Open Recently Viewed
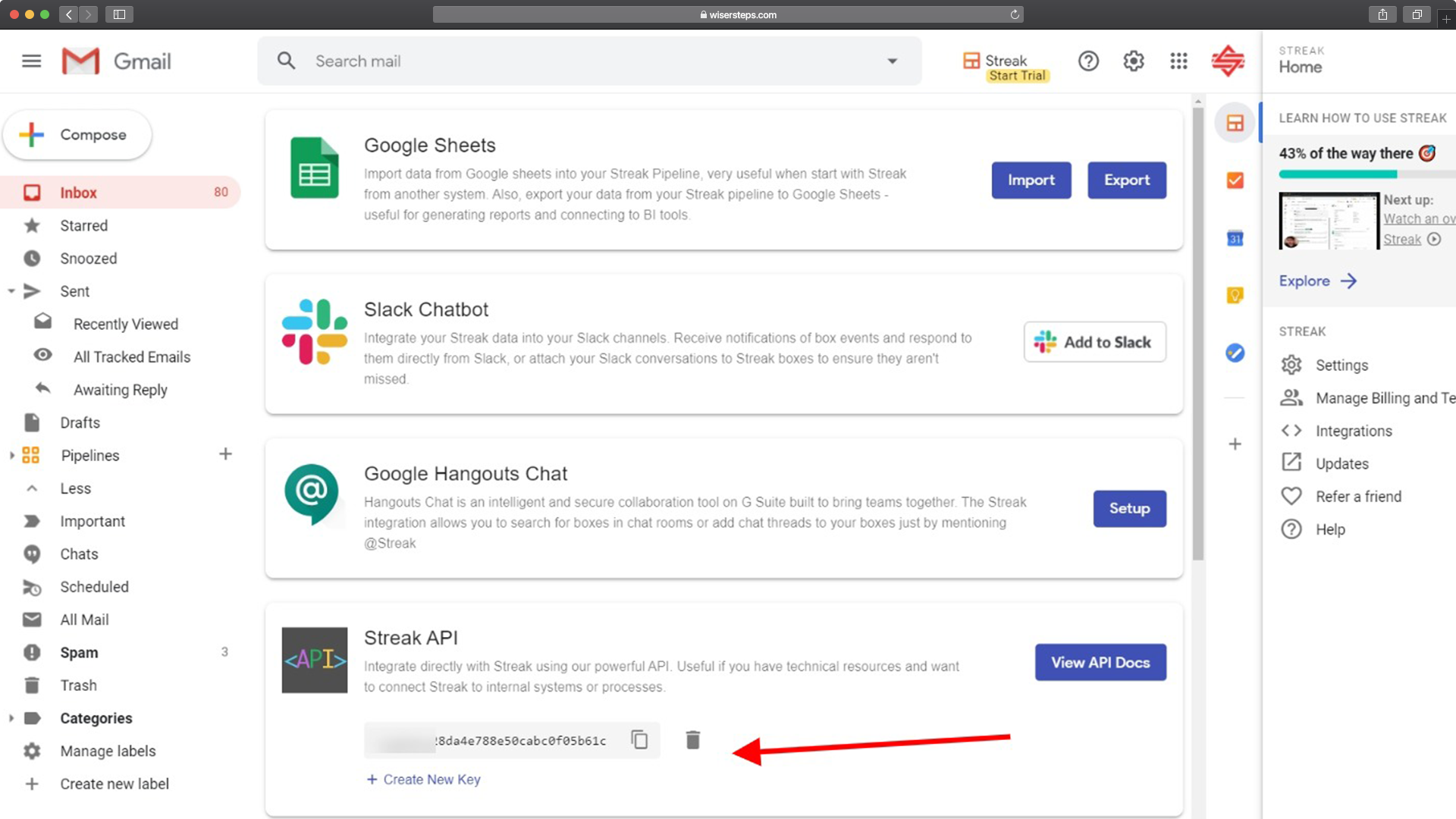The width and height of the screenshot is (1456, 819). tap(125, 325)
